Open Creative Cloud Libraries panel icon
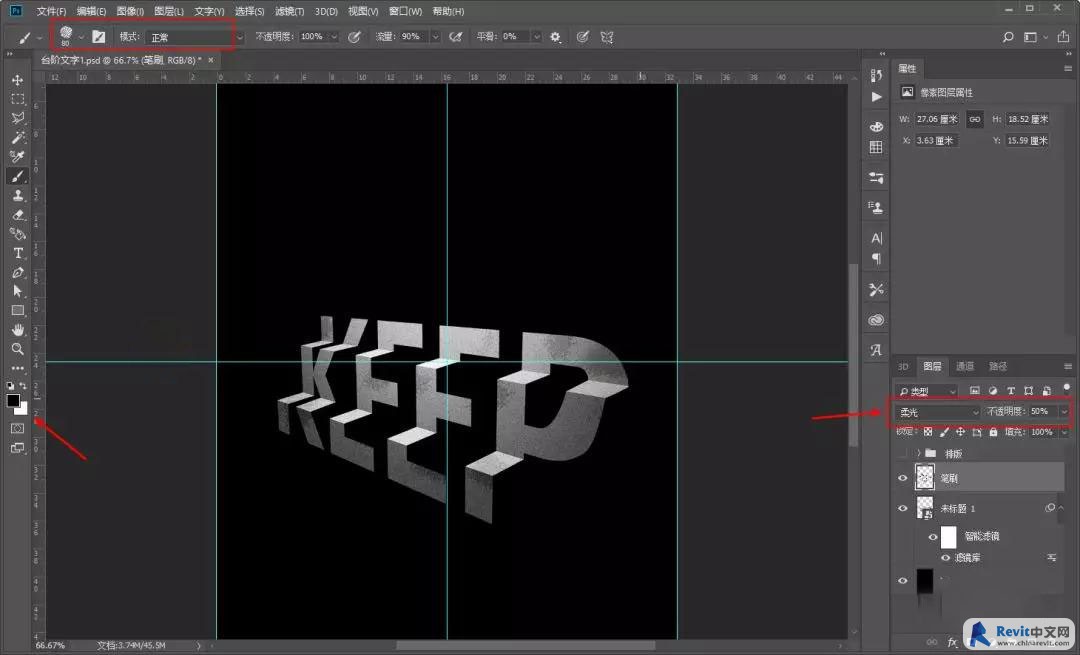1080x655 pixels. [x=876, y=320]
